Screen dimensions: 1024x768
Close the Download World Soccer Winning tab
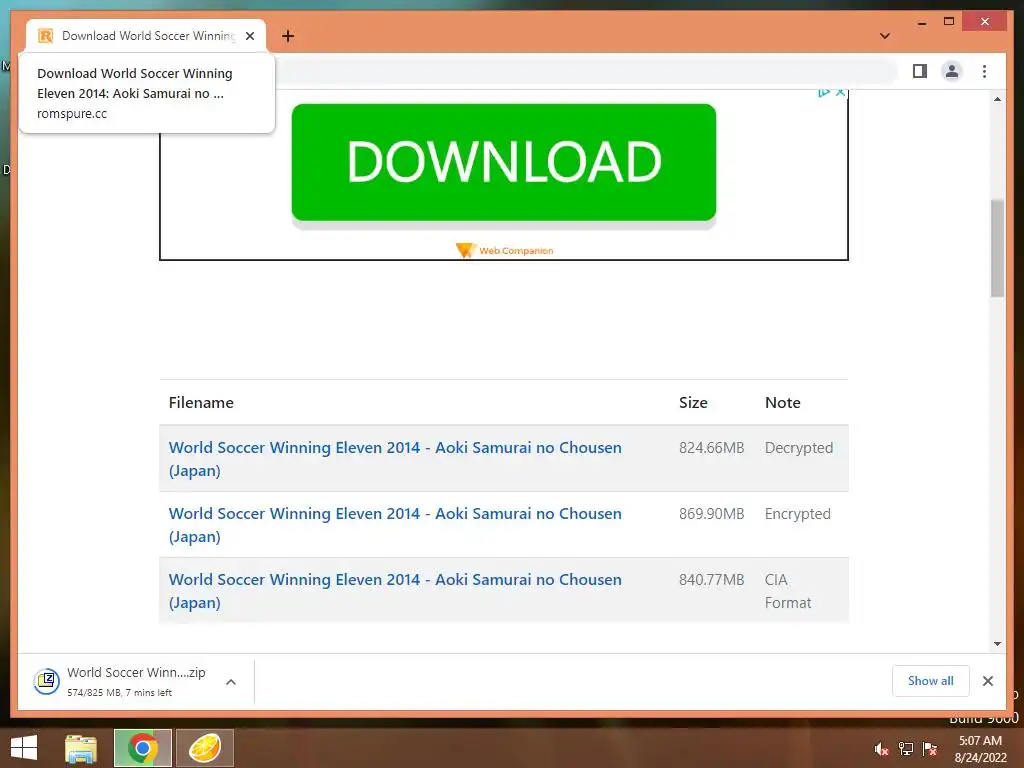pyautogui.click(x=249, y=36)
